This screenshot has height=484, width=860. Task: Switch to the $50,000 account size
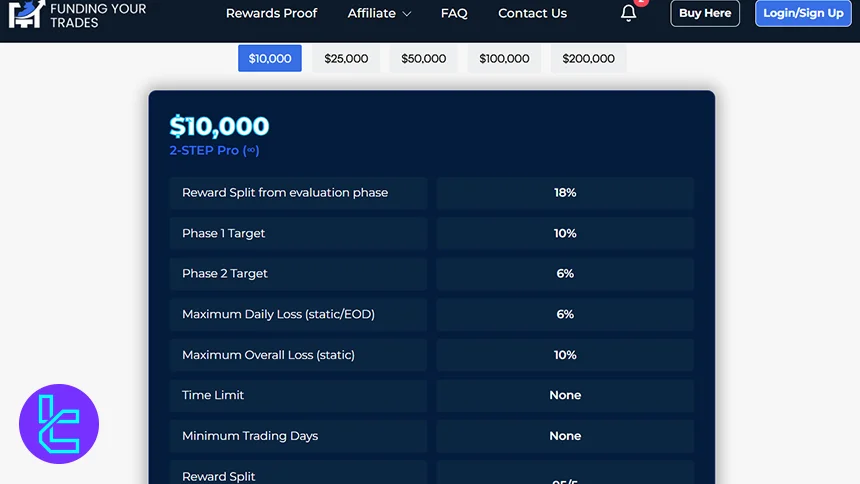tap(424, 58)
